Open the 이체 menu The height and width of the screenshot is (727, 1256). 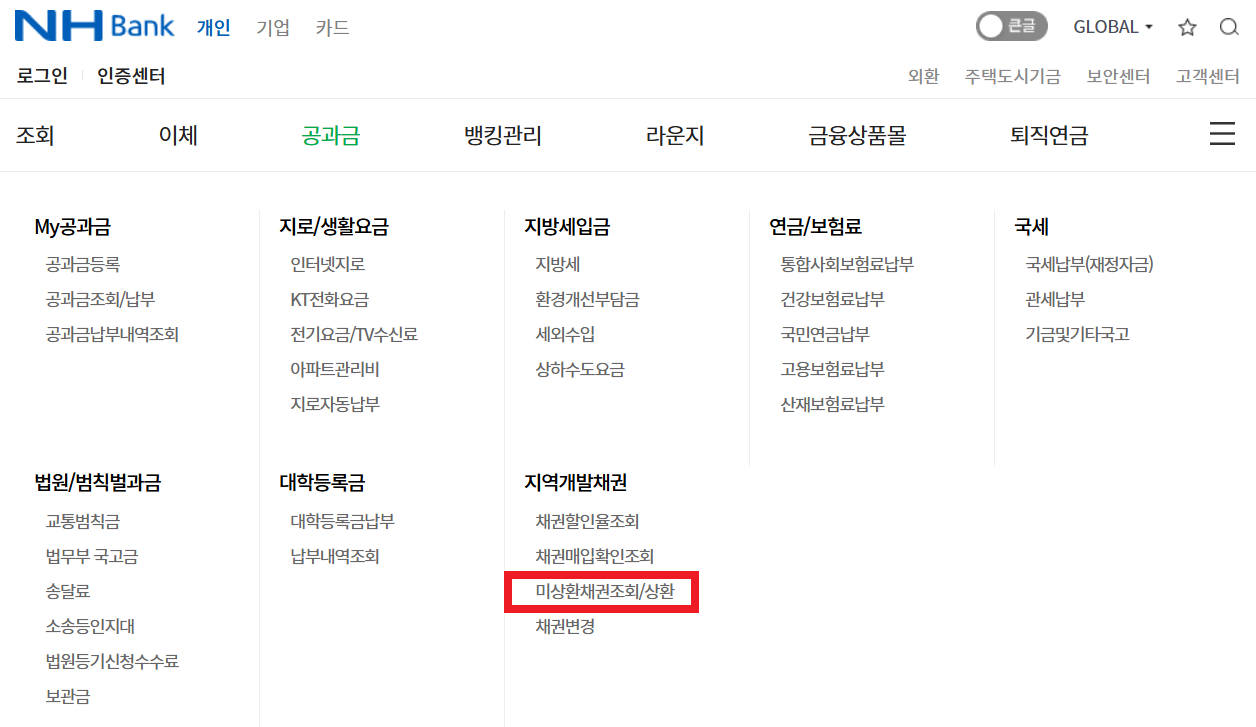click(177, 135)
